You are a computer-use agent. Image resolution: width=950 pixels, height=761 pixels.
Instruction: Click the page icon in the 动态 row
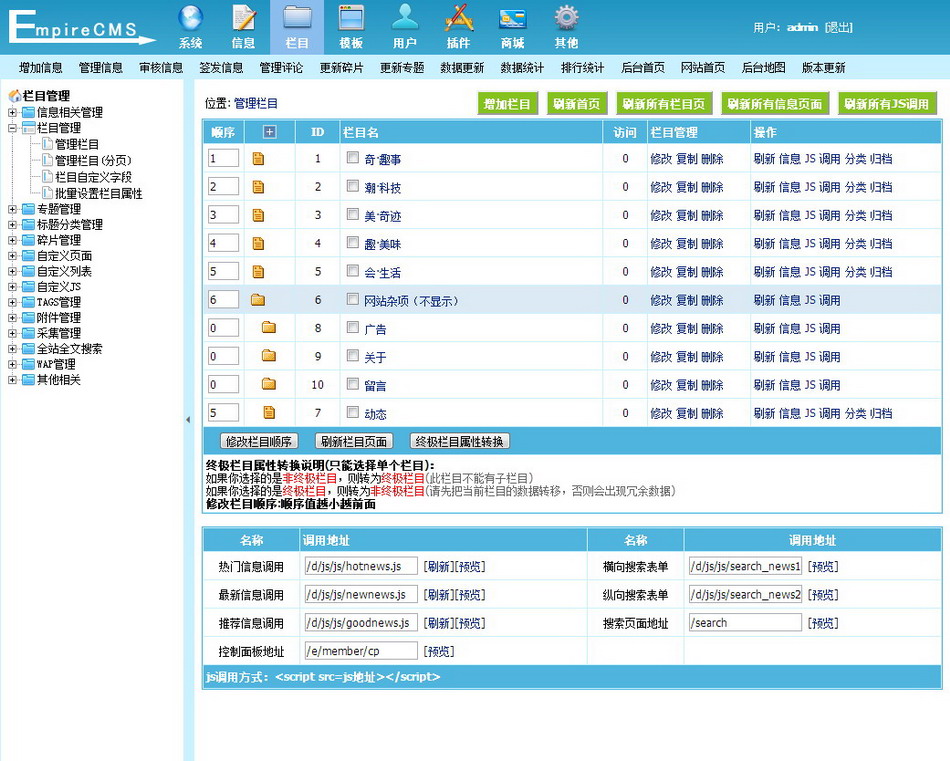[269, 413]
